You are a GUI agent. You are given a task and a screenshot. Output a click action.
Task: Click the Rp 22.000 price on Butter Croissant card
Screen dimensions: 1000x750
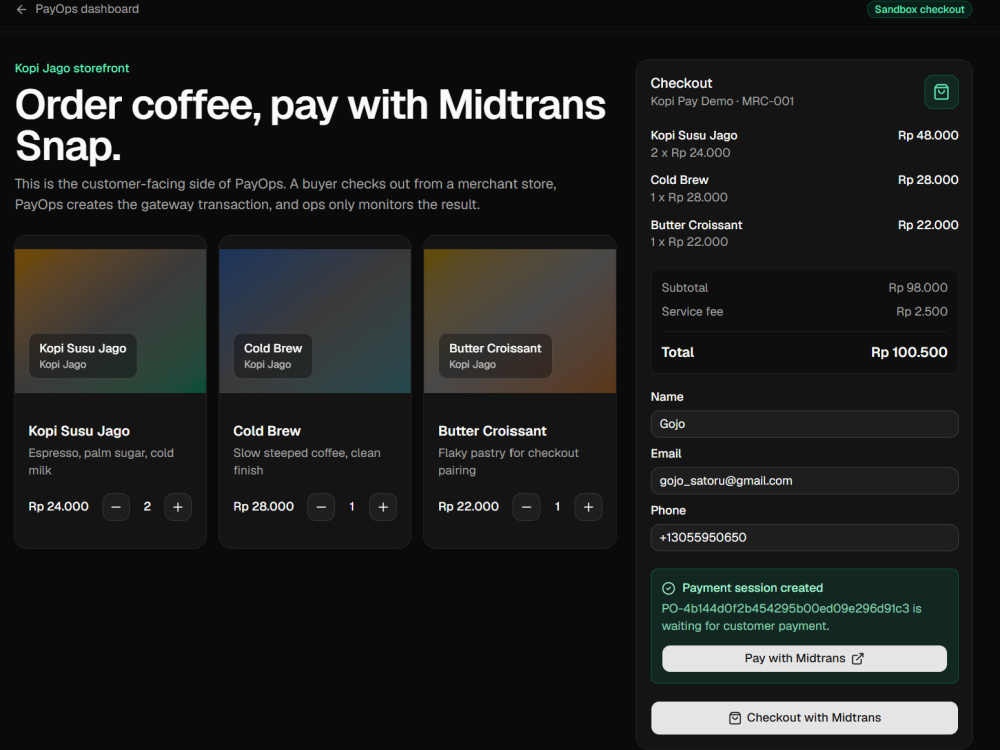tap(468, 506)
